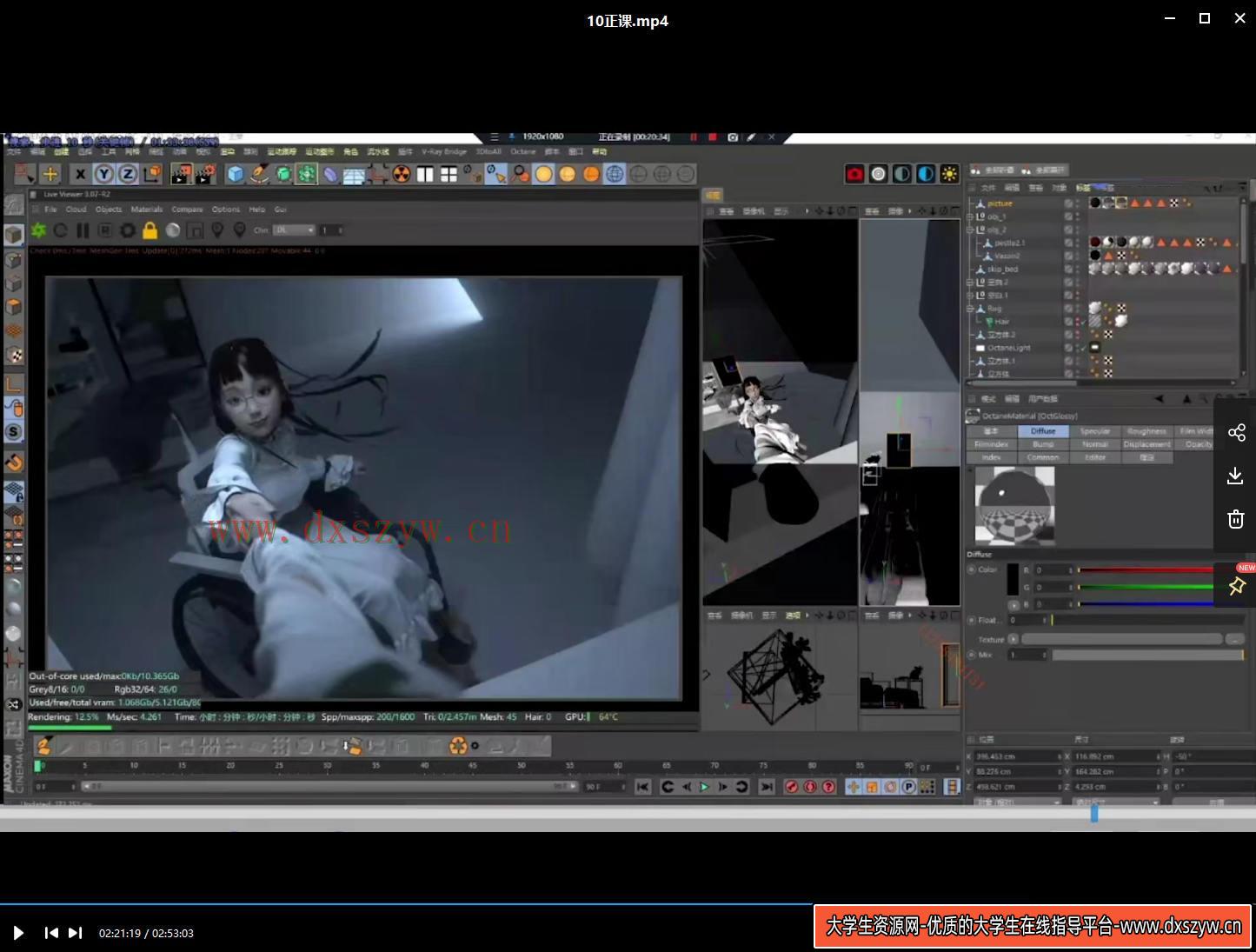Select the Diffuse material tab
1256x952 pixels.
coord(1043,431)
